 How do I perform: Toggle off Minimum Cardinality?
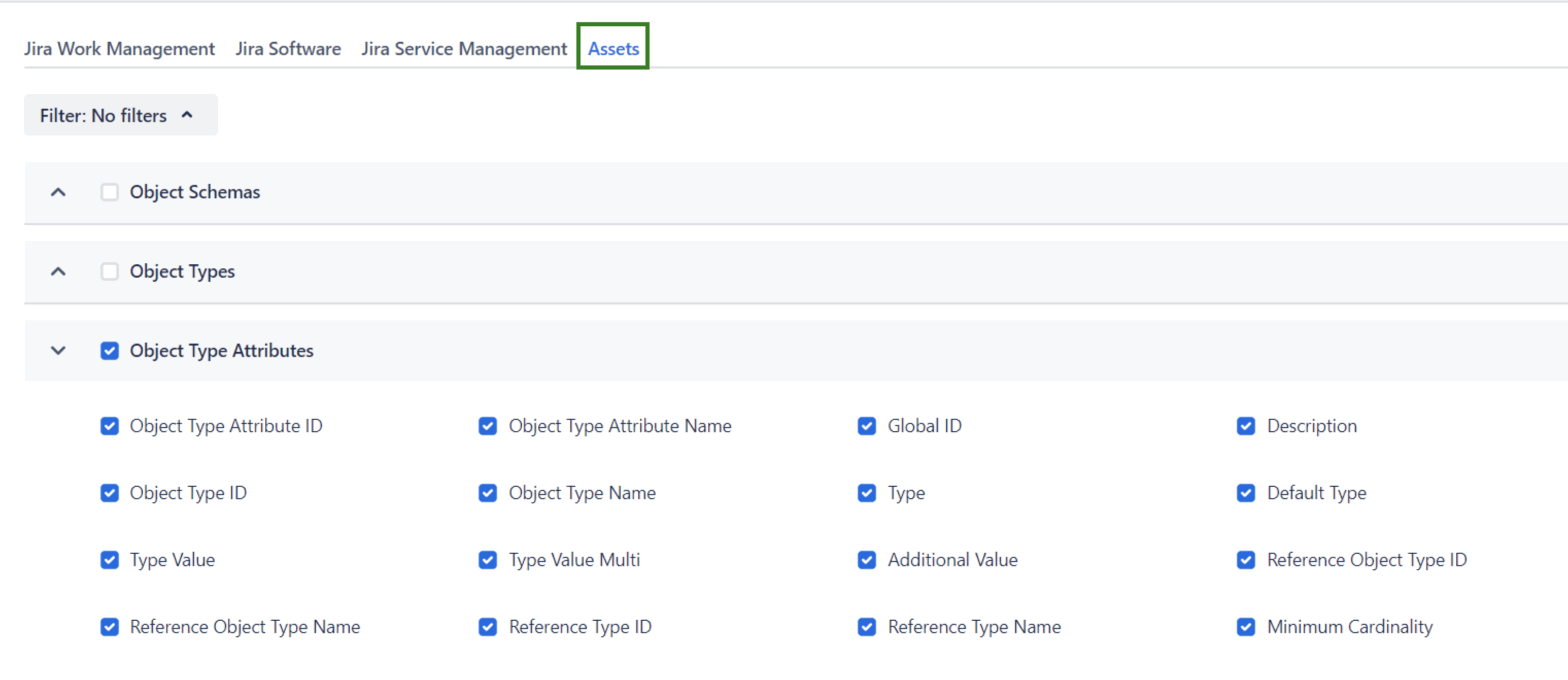(x=1246, y=626)
